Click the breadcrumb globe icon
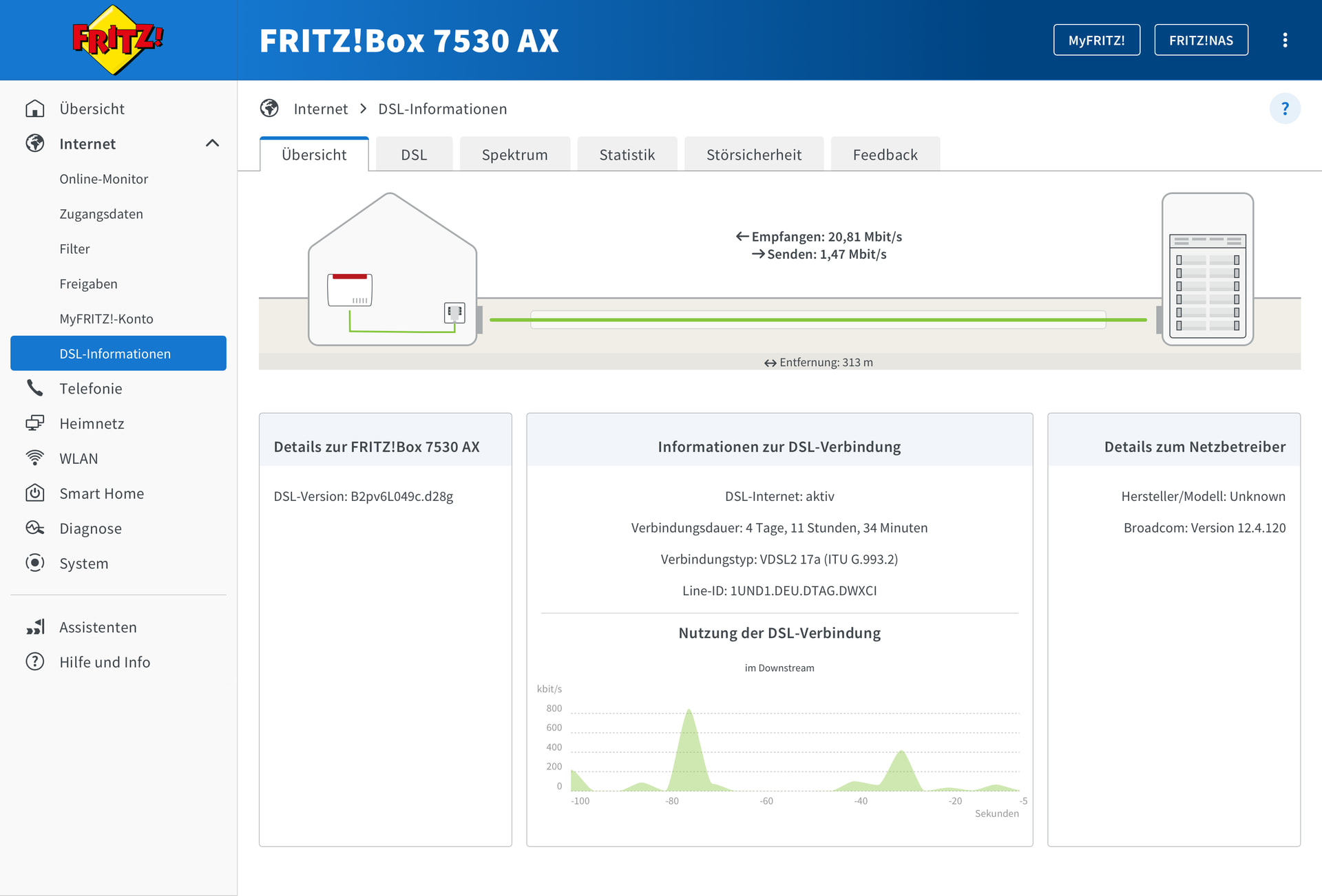Viewport: 1322px width, 896px height. pos(269,109)
